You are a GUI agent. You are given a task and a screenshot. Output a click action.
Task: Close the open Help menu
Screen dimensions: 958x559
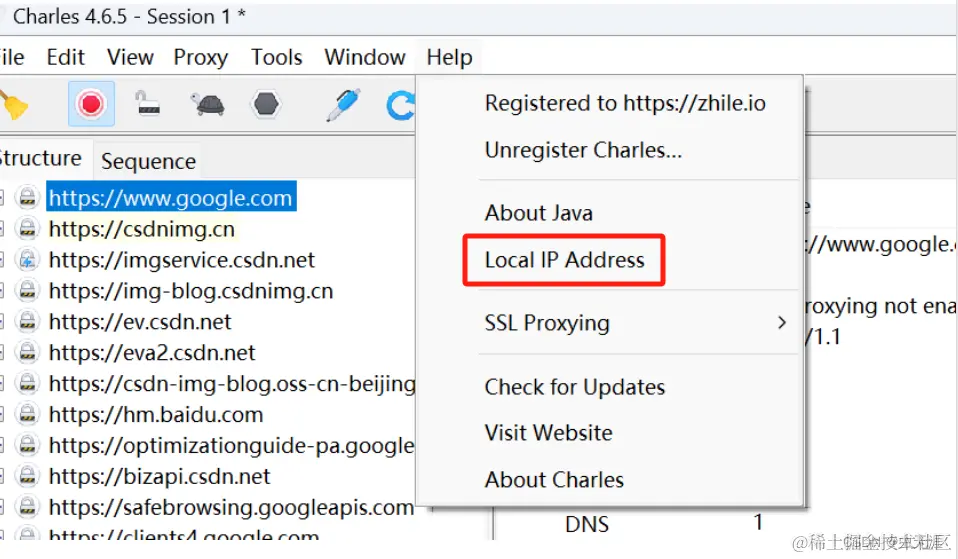[450, 57]
